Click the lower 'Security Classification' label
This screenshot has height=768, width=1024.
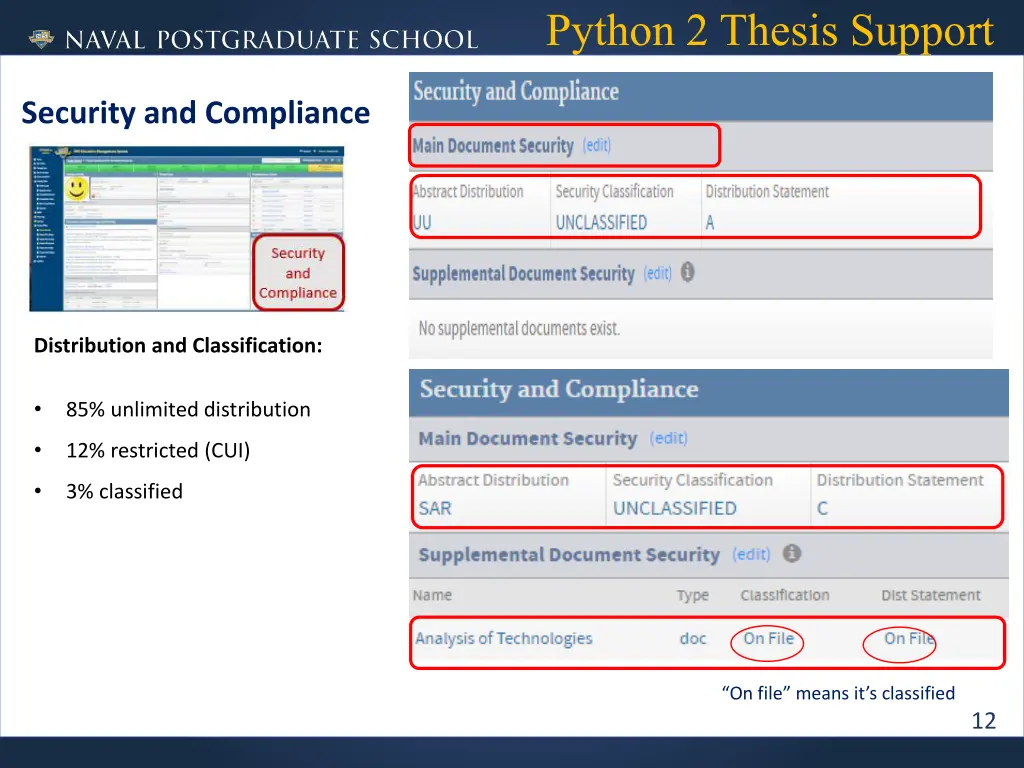tap(692, 480)
